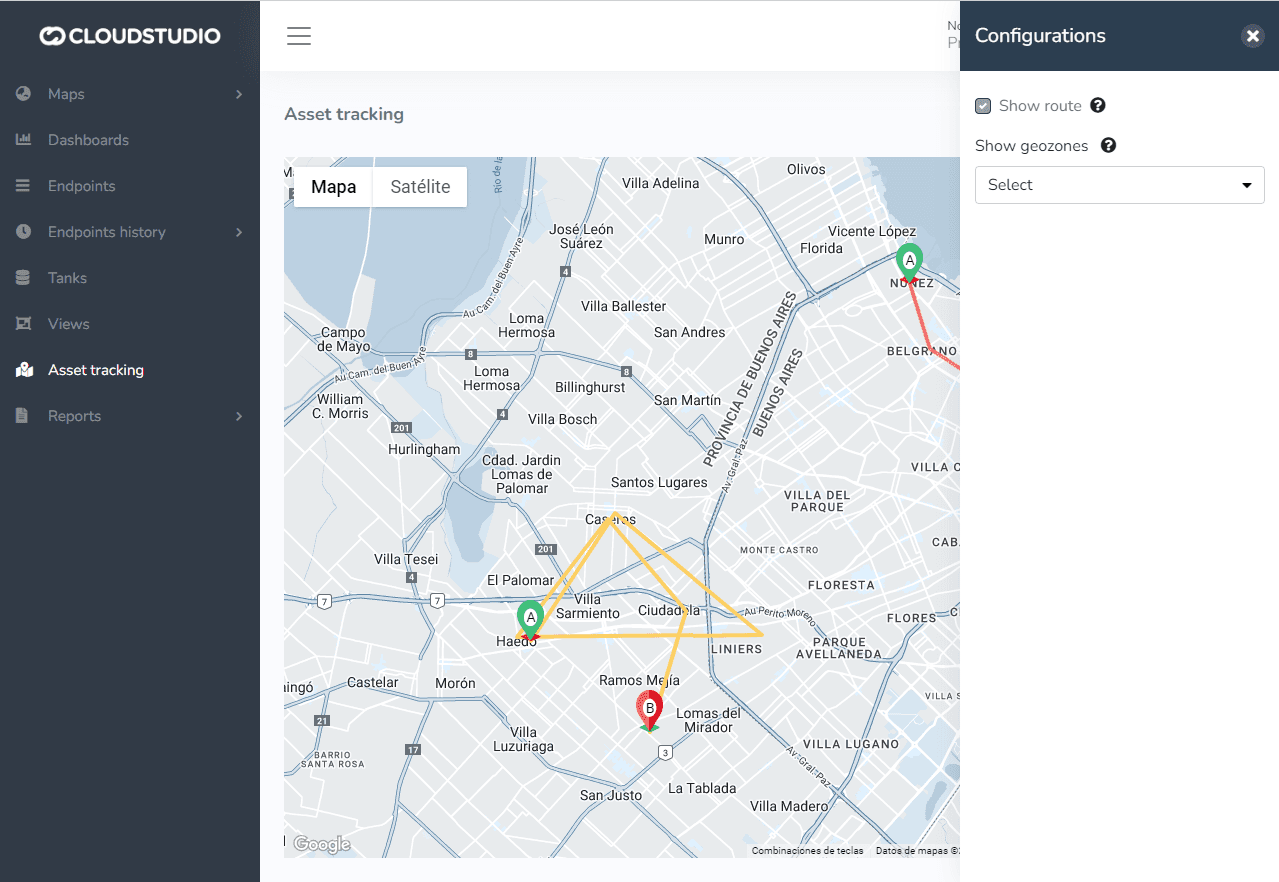Screen dimensions: 1279x882
Task: Open the Tanks menu item
Action: point(130,278)
